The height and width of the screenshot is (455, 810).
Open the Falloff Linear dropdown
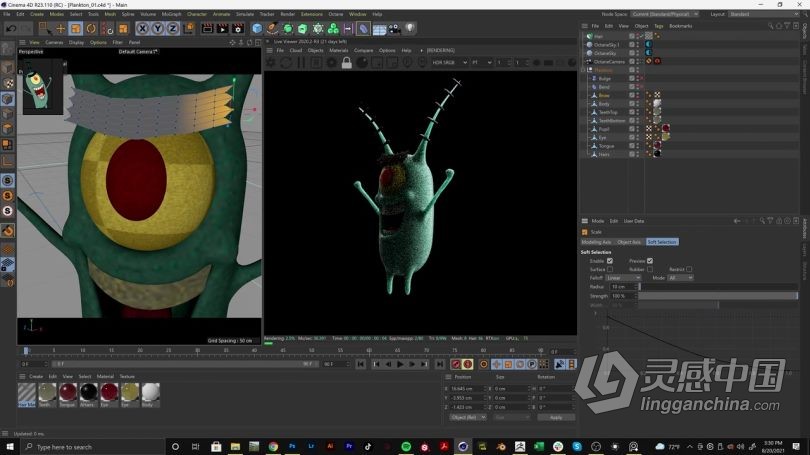click(x=623, y=278)
